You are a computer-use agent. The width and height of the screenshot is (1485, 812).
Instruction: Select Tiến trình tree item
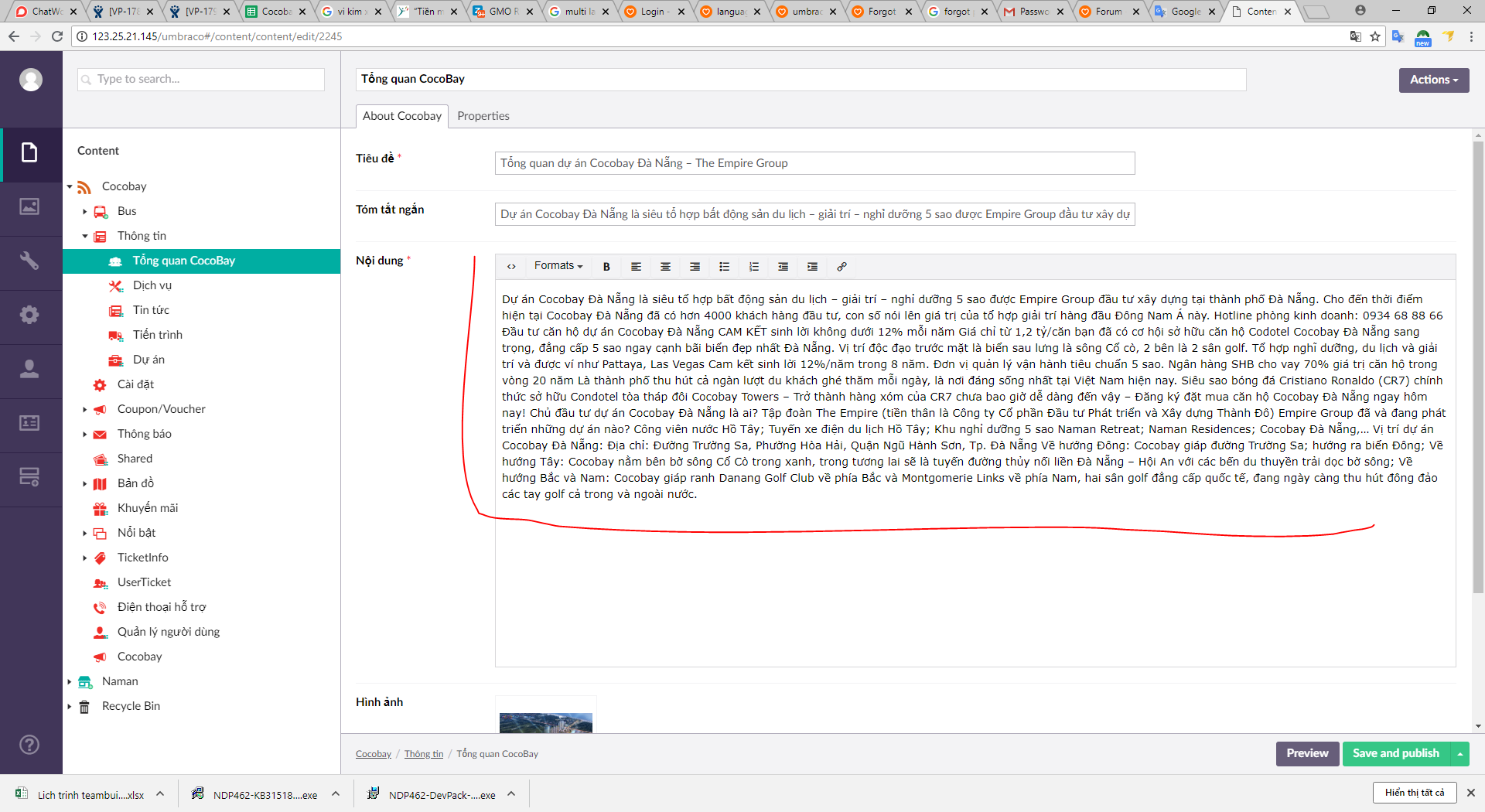(x=158, y=335)
